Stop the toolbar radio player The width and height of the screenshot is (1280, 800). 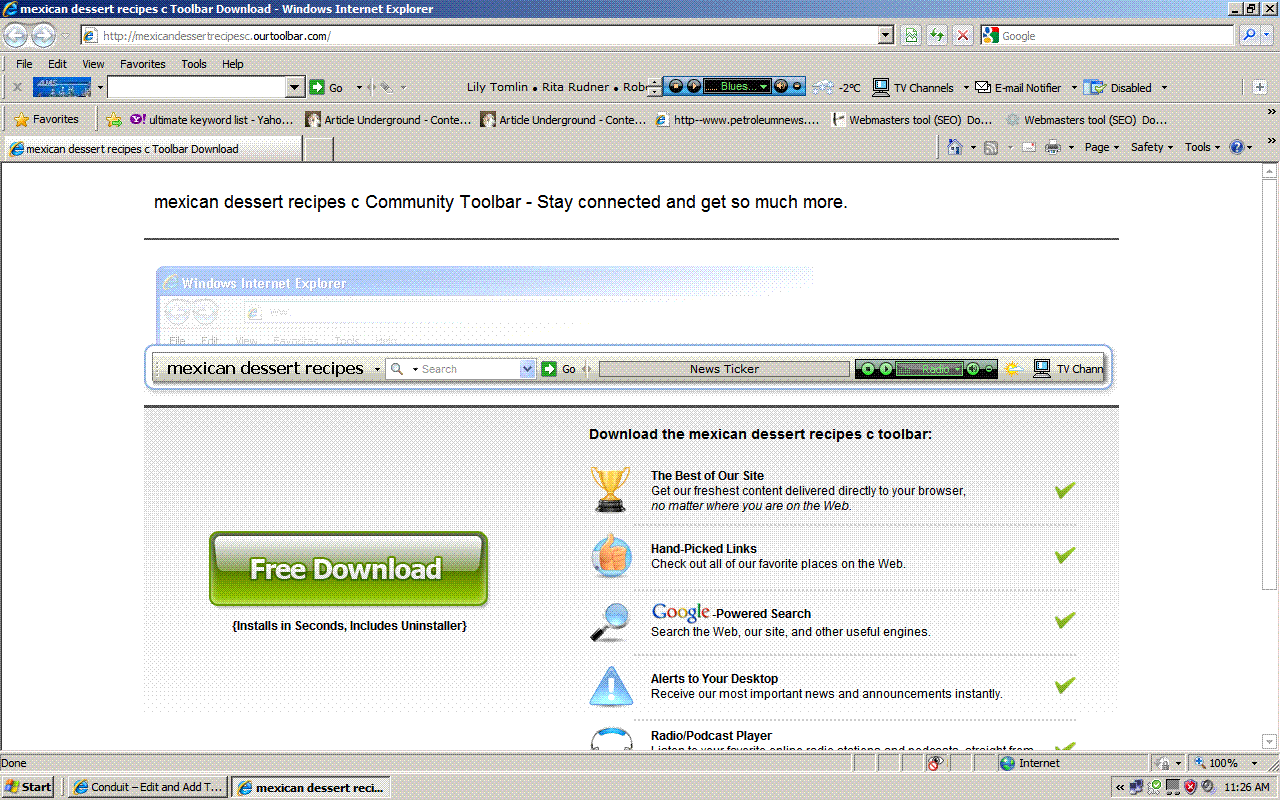point(676,87)
